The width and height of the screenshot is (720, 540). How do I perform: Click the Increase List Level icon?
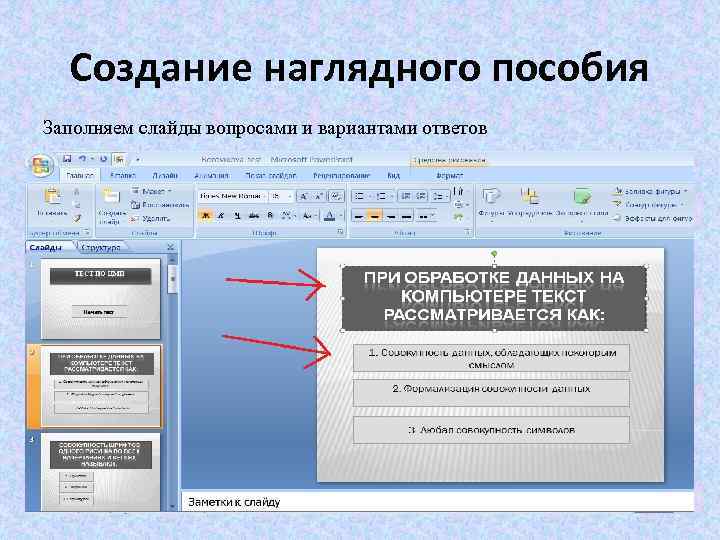(x=421, y=196)
